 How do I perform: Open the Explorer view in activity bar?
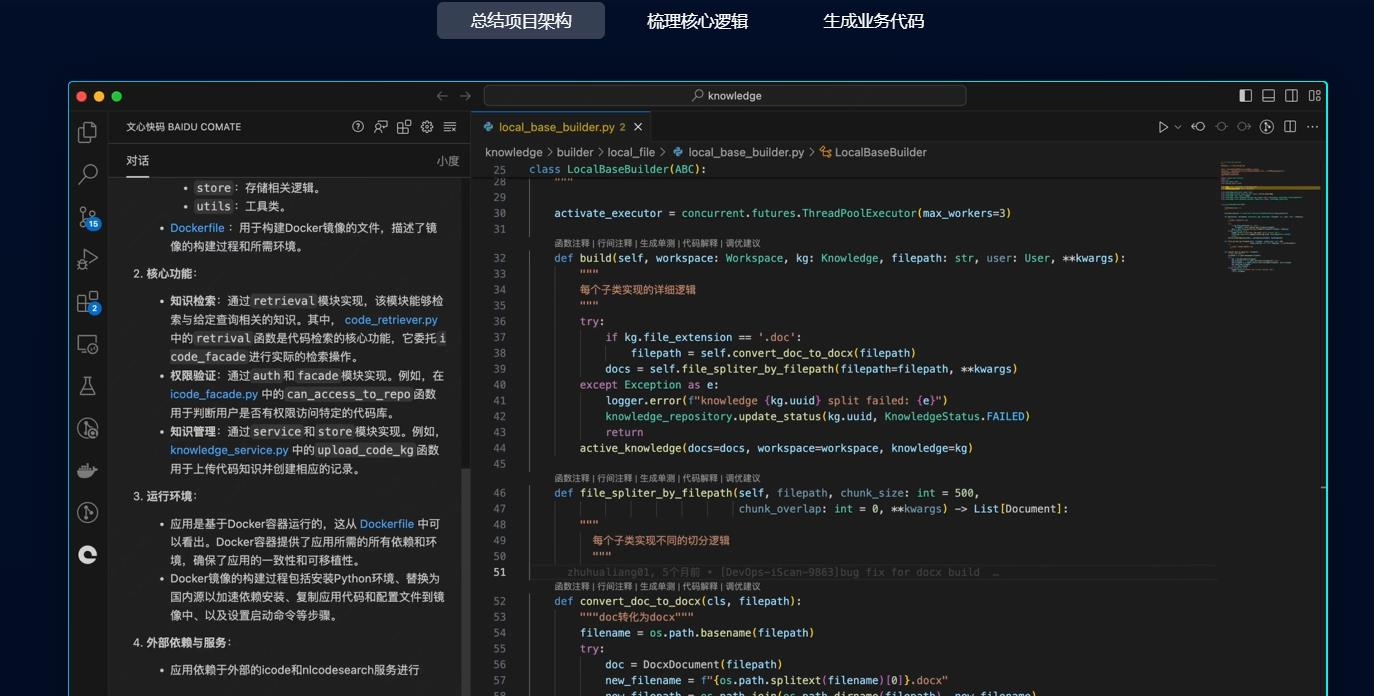(x=88, y=132)
